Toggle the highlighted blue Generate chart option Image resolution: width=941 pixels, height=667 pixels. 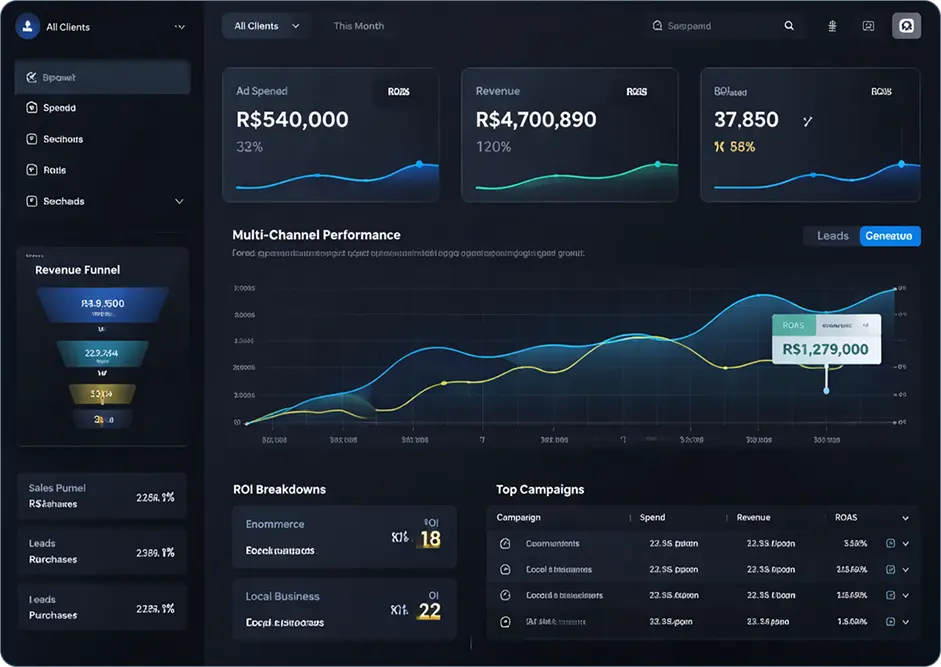(x=889, y=236)
